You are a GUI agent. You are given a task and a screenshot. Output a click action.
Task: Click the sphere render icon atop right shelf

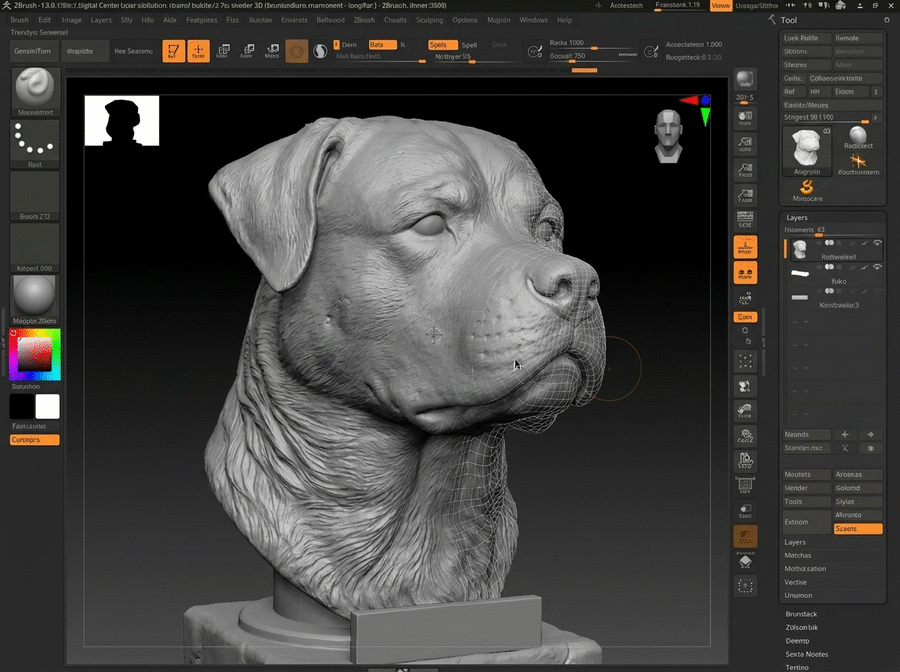745,80
